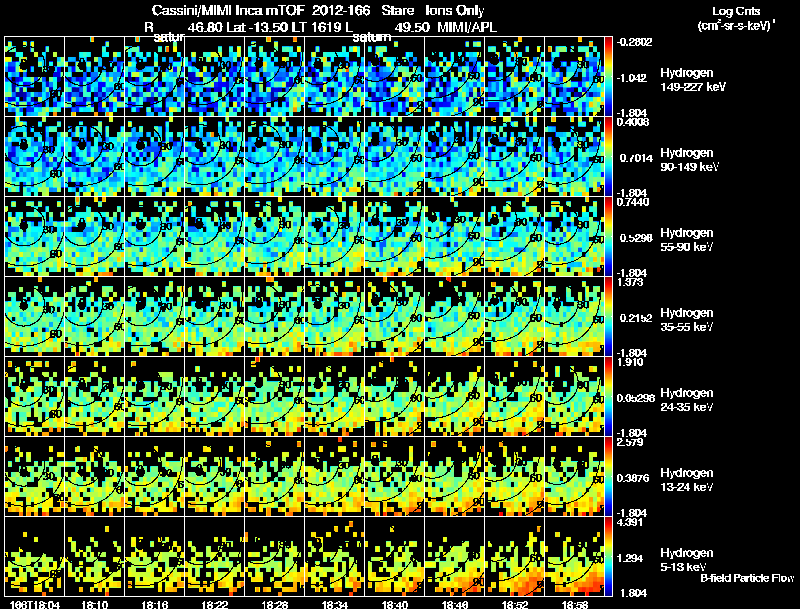The width and height of the screenshot is (800, 609).
Task: Click the 0.2152 colorbar value
Action: click(x=636, y=318)
